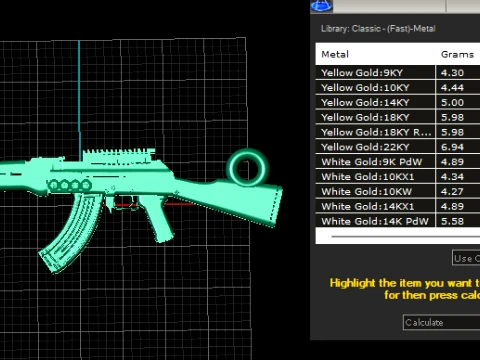The image size is (480, 360).
Task: Select the Yellow Gold:18KY R... row
Action: [398, 132]
